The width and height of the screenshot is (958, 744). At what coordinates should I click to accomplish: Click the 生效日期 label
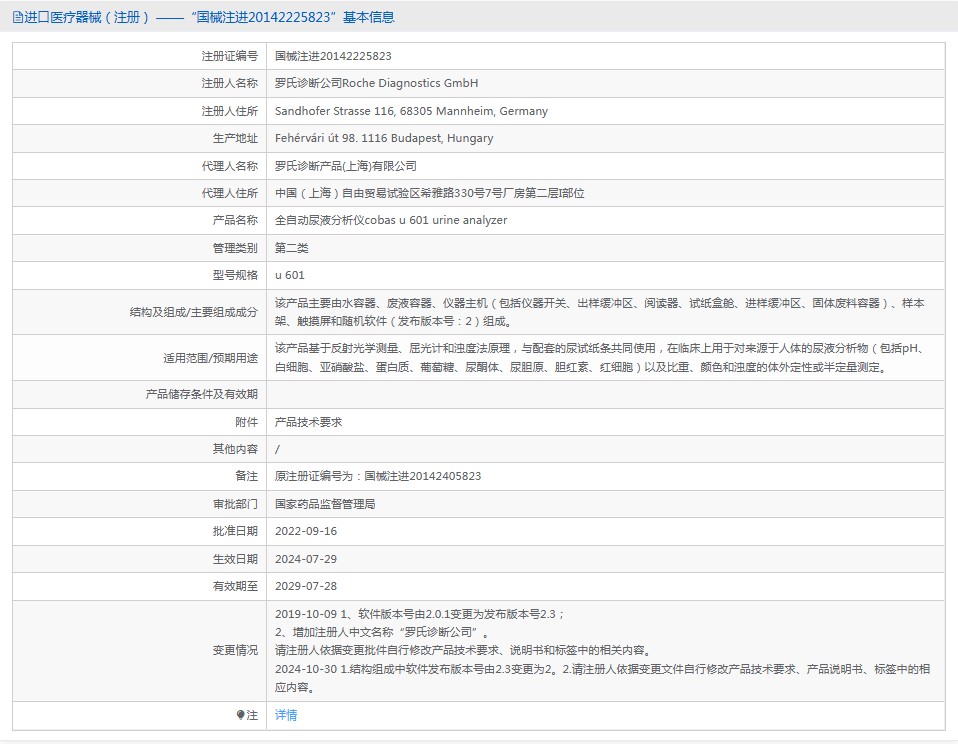pyautogui.click(x=235, y=559)
